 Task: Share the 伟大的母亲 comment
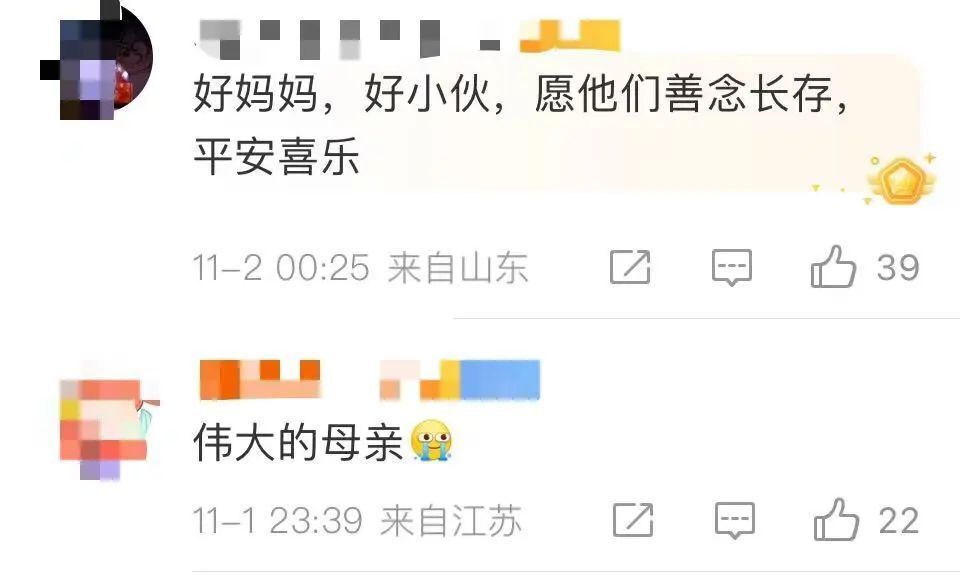(x=633, y=520)
